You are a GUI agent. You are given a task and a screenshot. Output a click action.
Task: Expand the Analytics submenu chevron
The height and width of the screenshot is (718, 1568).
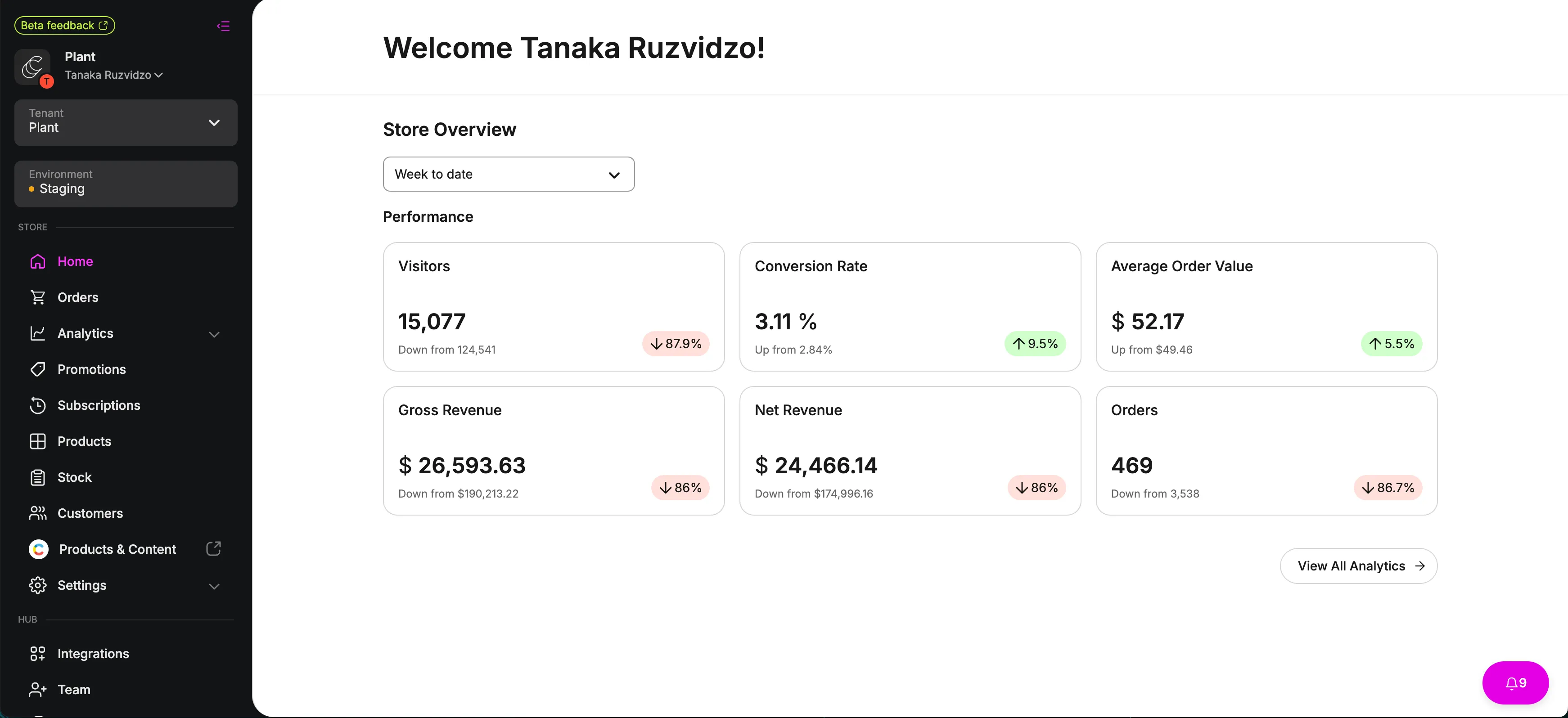[214, 335]
